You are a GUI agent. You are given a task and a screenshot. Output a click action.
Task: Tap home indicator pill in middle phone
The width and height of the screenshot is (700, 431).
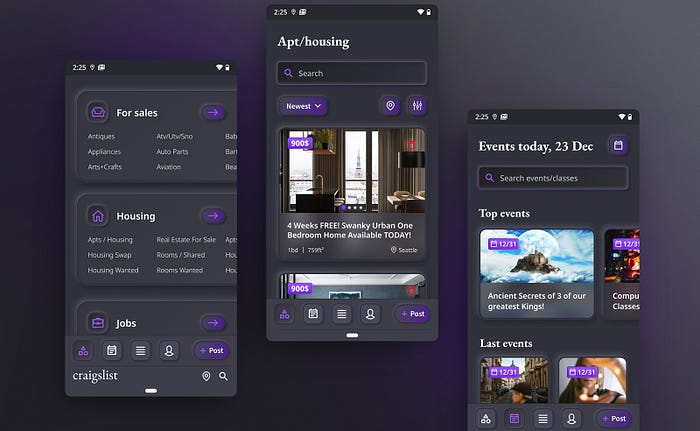pos(352,335)
